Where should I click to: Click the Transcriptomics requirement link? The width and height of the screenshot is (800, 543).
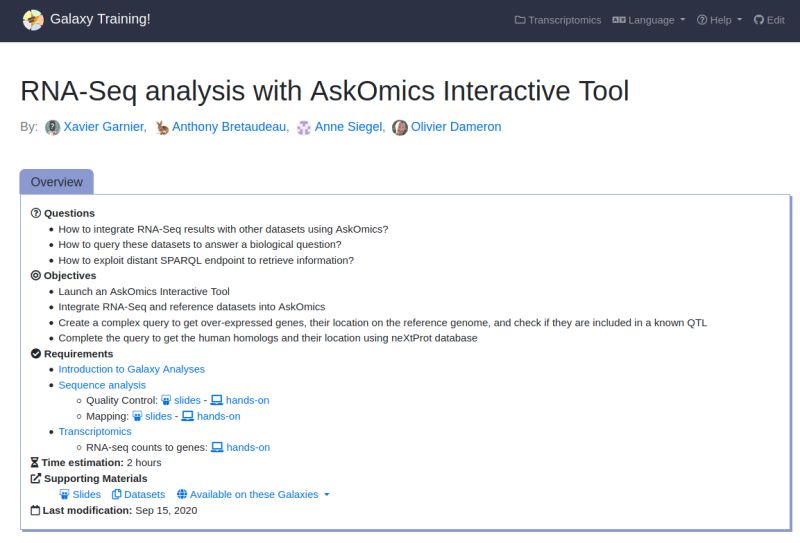click(x=95, y=431)
